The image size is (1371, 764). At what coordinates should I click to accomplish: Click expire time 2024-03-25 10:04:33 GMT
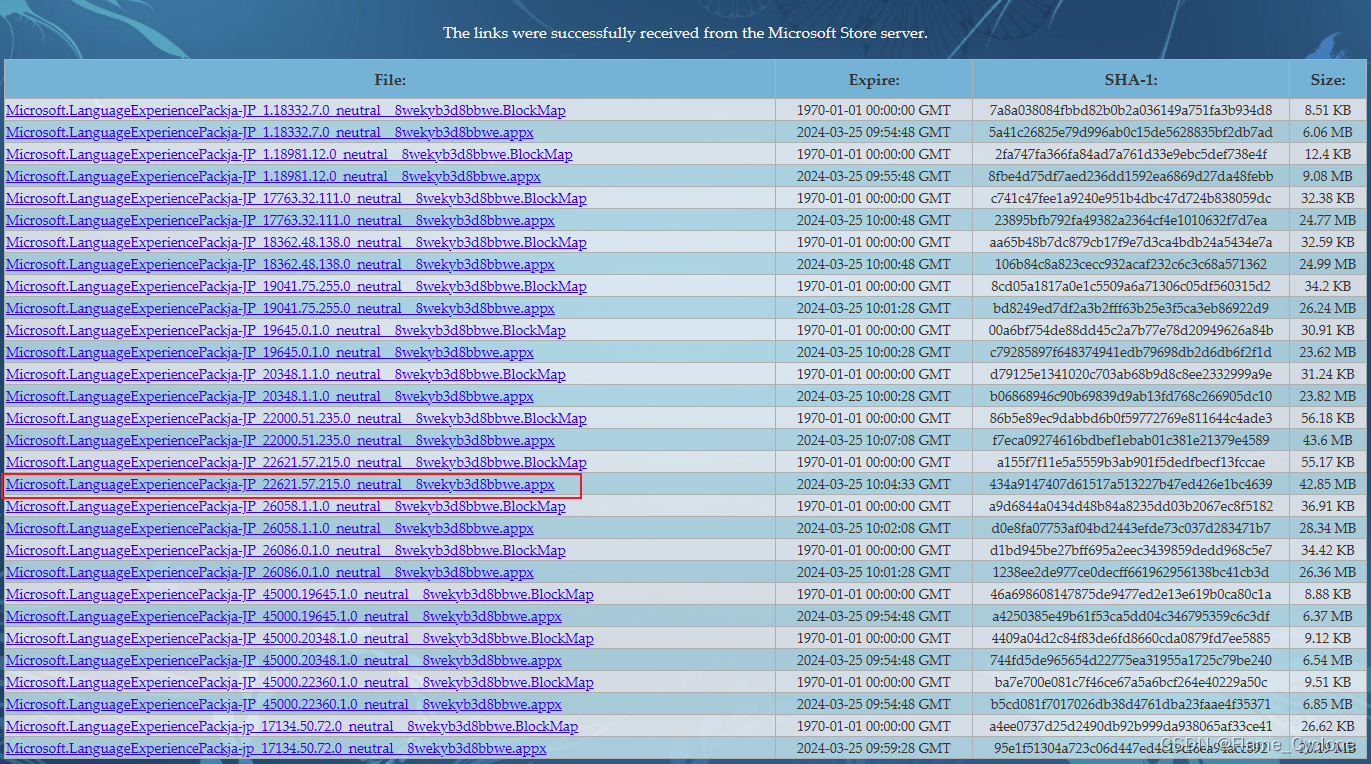(874, 484)
